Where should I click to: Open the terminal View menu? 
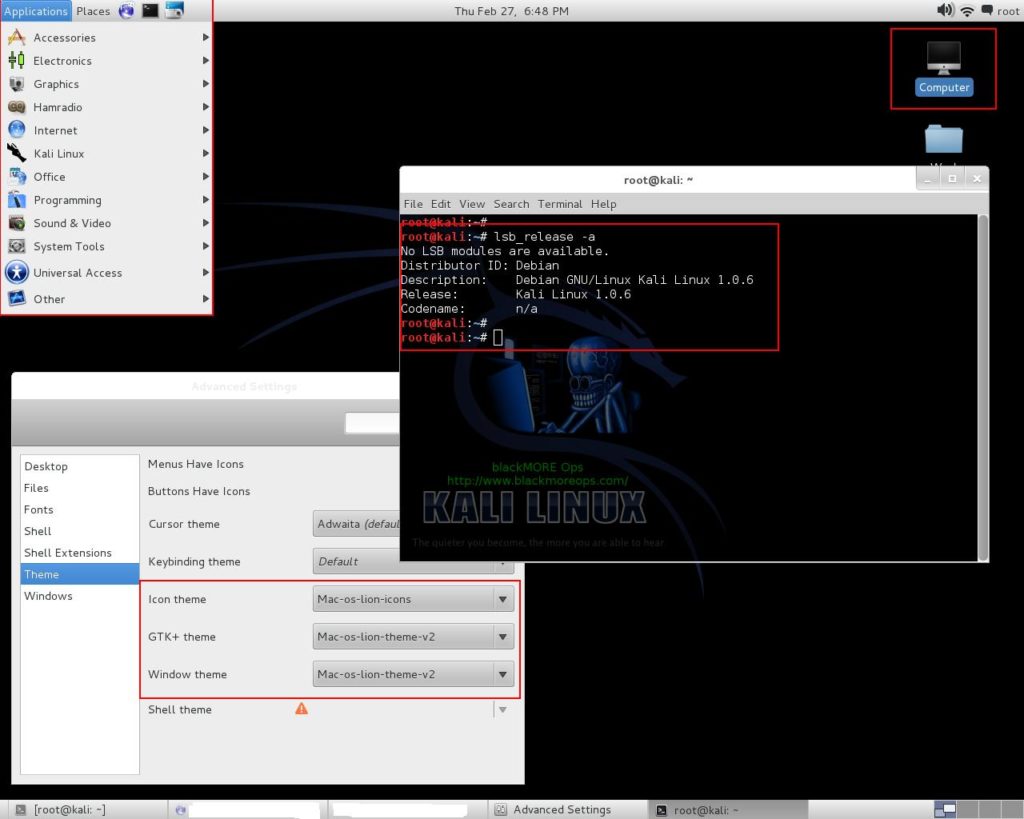(472, 204)
